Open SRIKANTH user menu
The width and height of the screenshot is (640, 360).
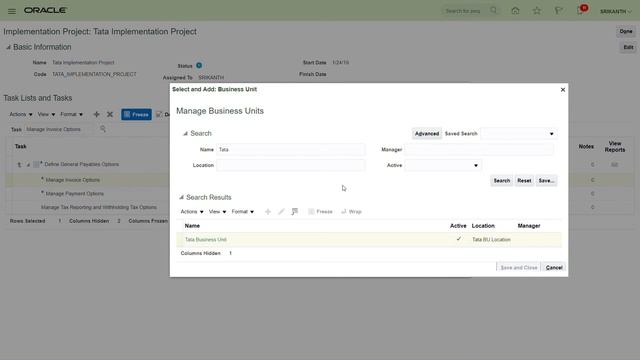tap(616, 11)
